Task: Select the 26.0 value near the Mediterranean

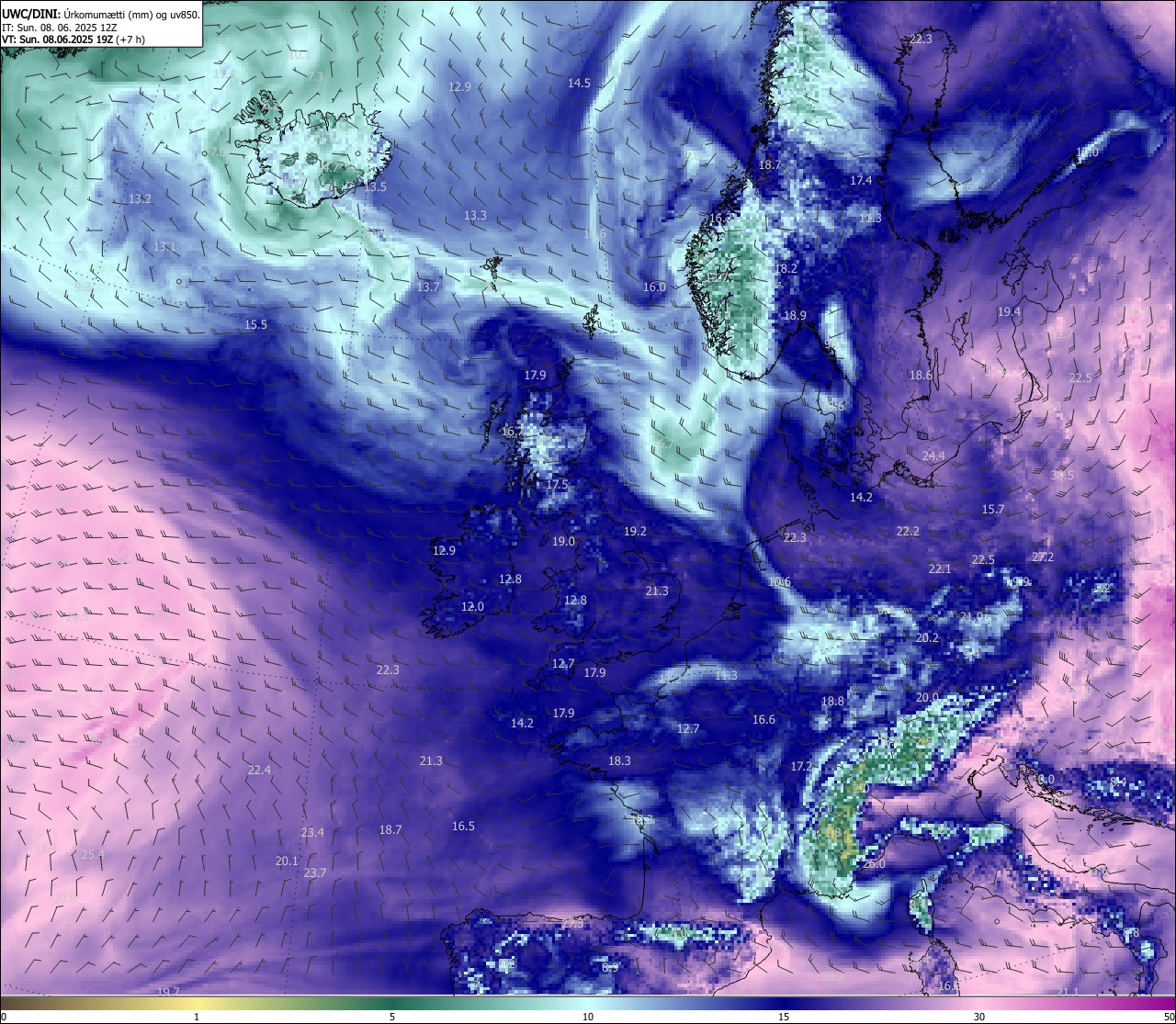Action: (874, 863)
